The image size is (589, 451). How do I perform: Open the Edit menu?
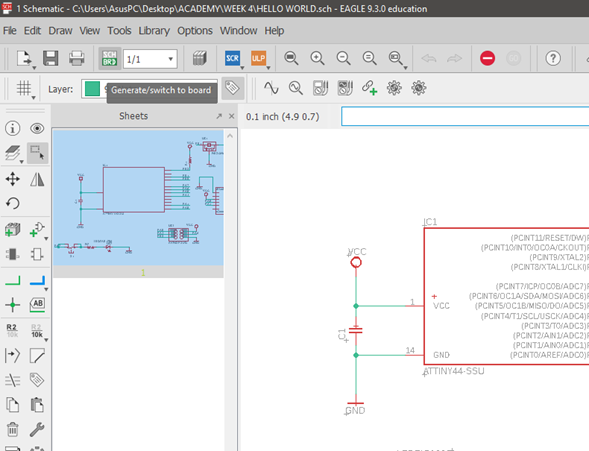point(32,30)
